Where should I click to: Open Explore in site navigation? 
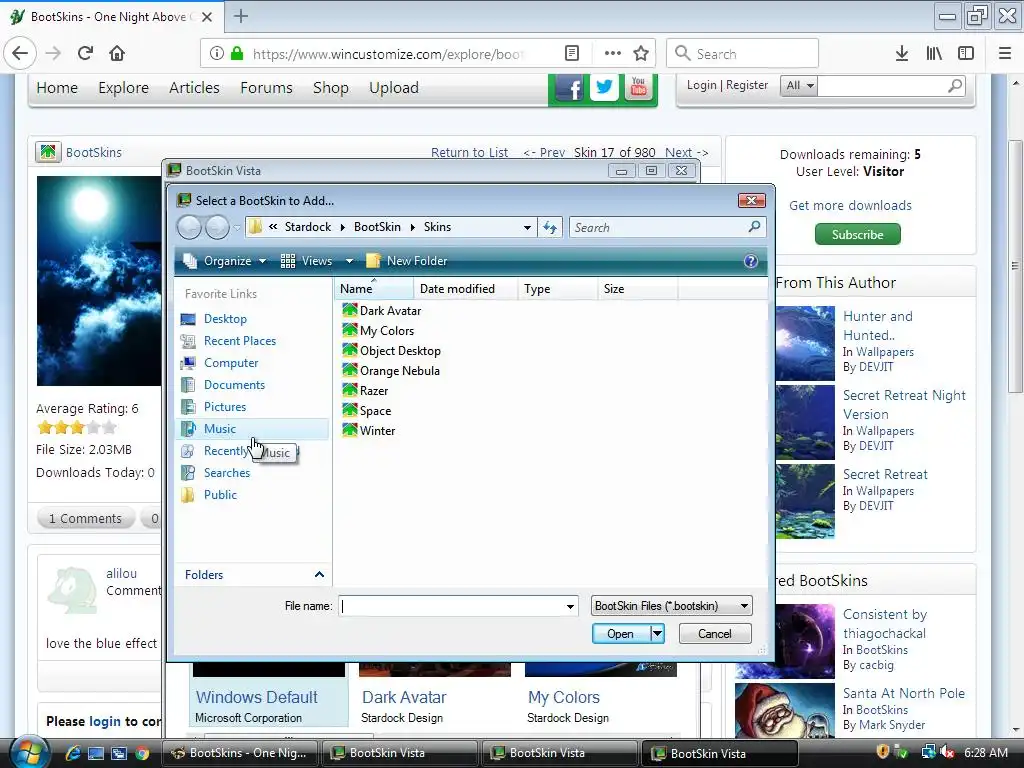pos(123,88)
